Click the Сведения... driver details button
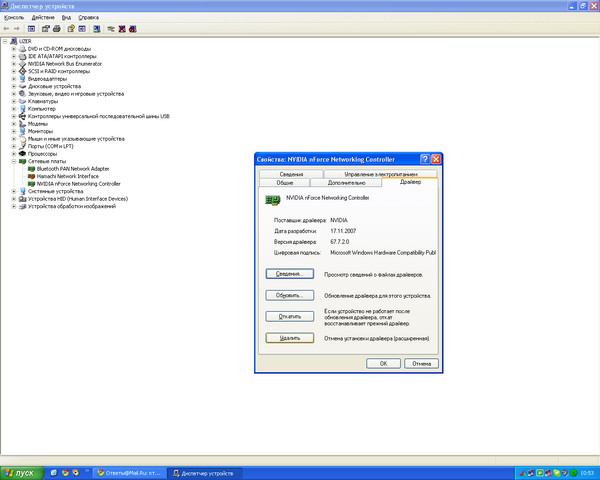The width and height of the screenshot is (600, 480). (x=290, y=274)
